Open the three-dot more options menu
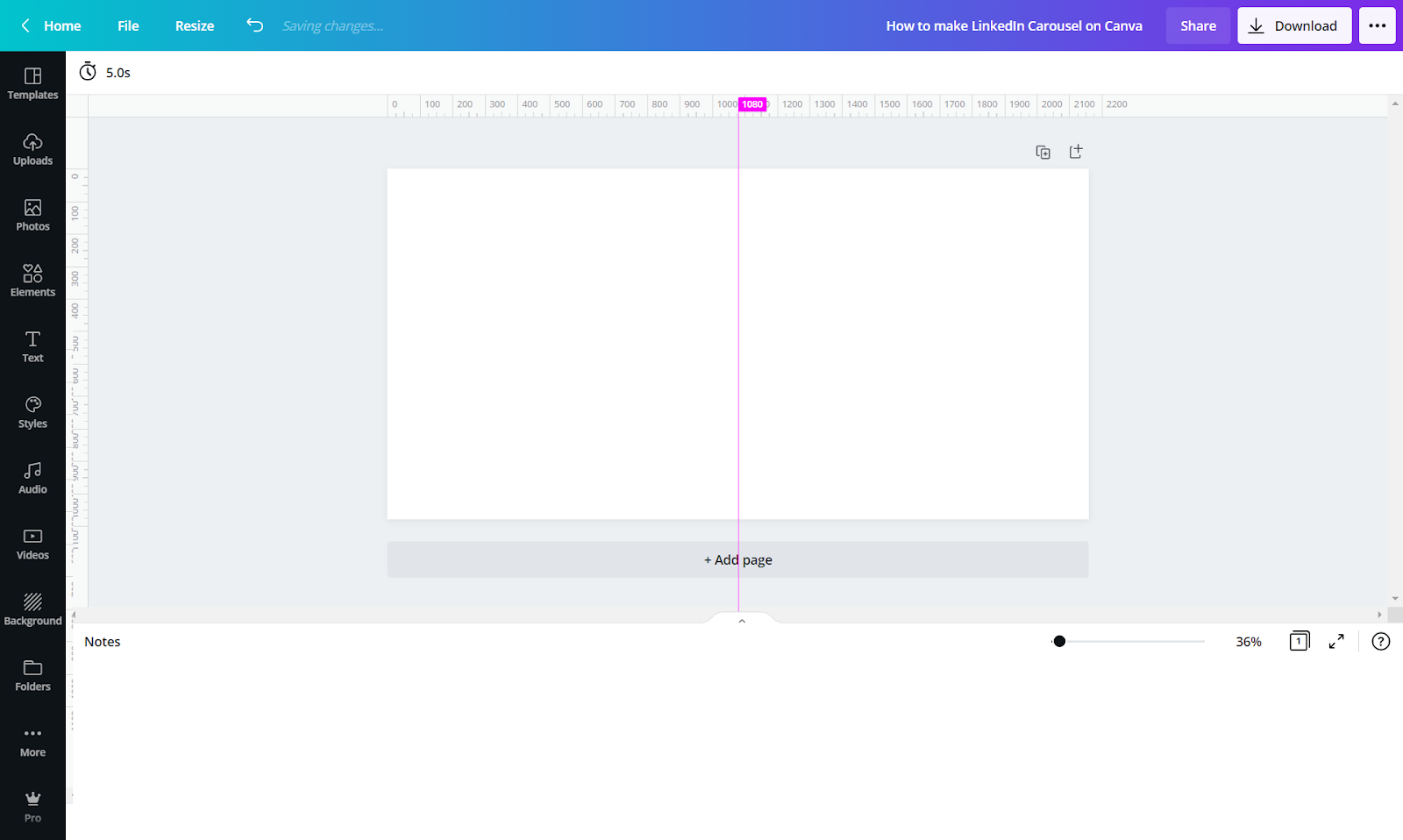This screenshot has height=840, width=1403. tap(1377, 25)
